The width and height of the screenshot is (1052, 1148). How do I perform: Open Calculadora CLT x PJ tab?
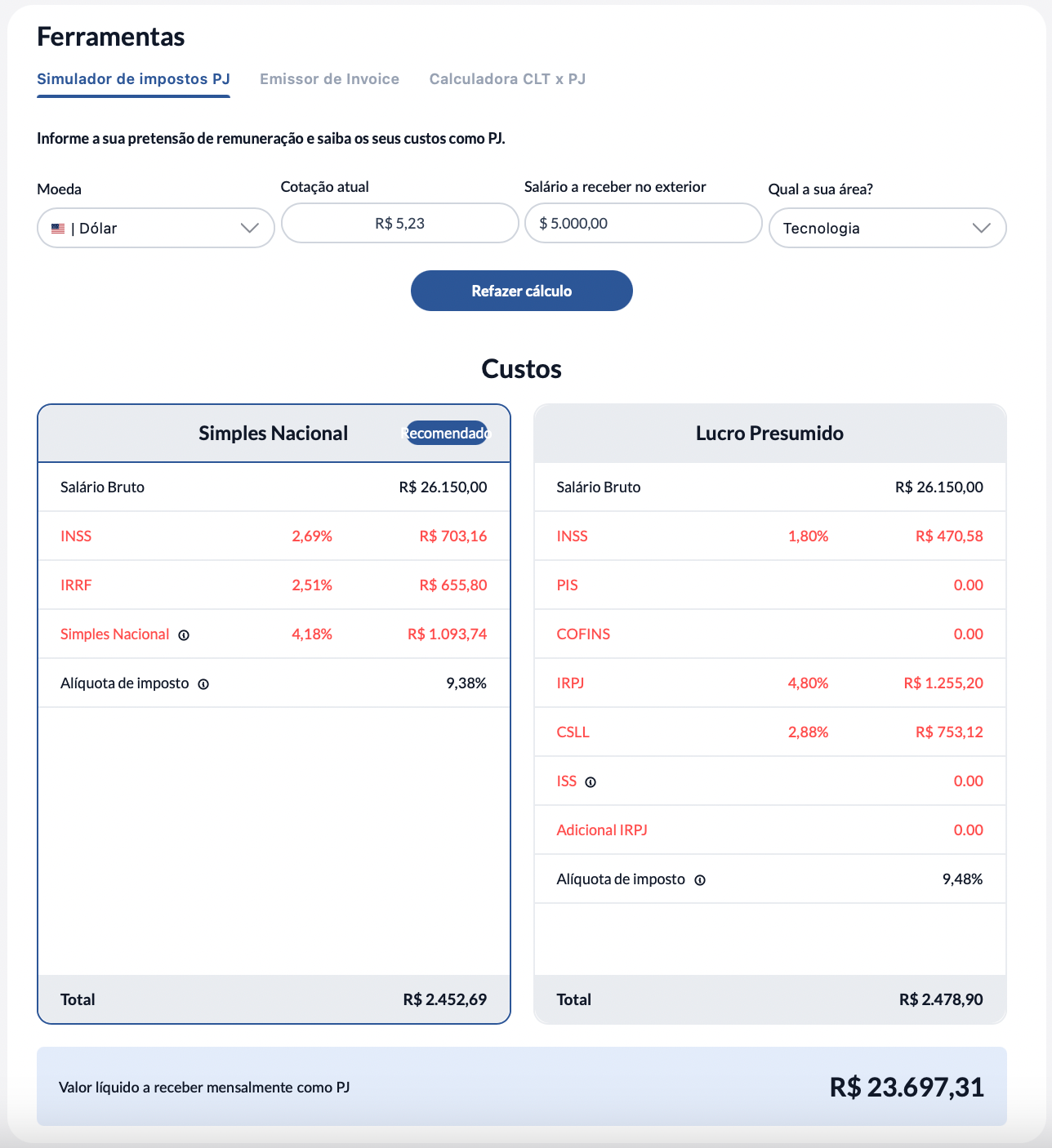[508, 79]
